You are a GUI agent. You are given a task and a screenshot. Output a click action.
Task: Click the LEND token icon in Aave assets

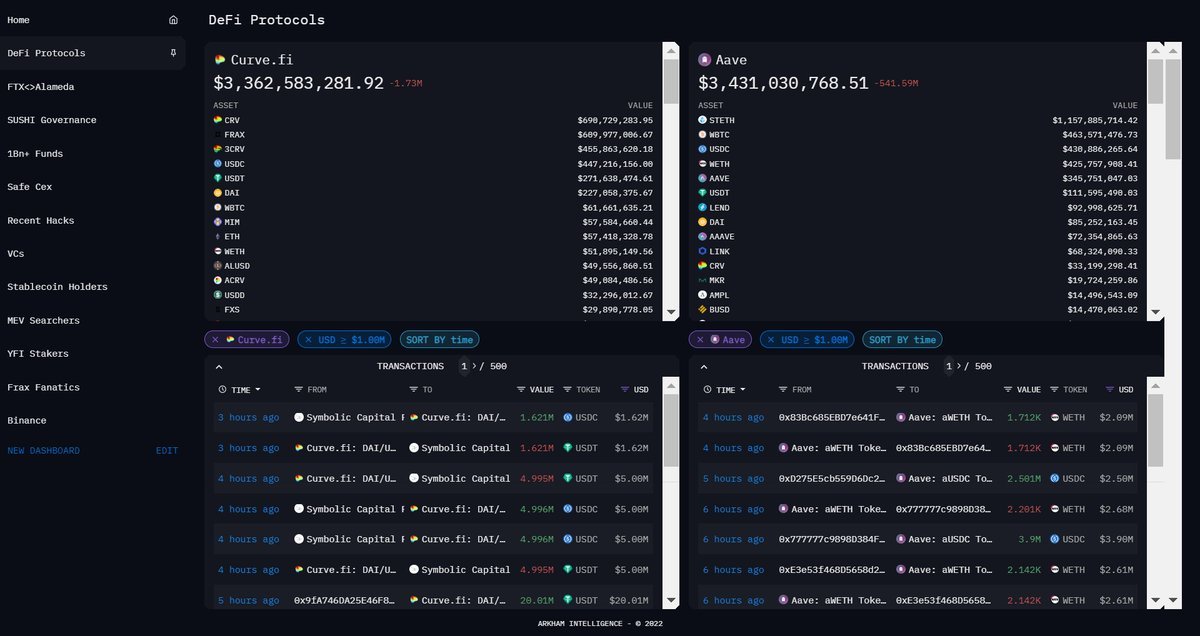pos(702,207)
